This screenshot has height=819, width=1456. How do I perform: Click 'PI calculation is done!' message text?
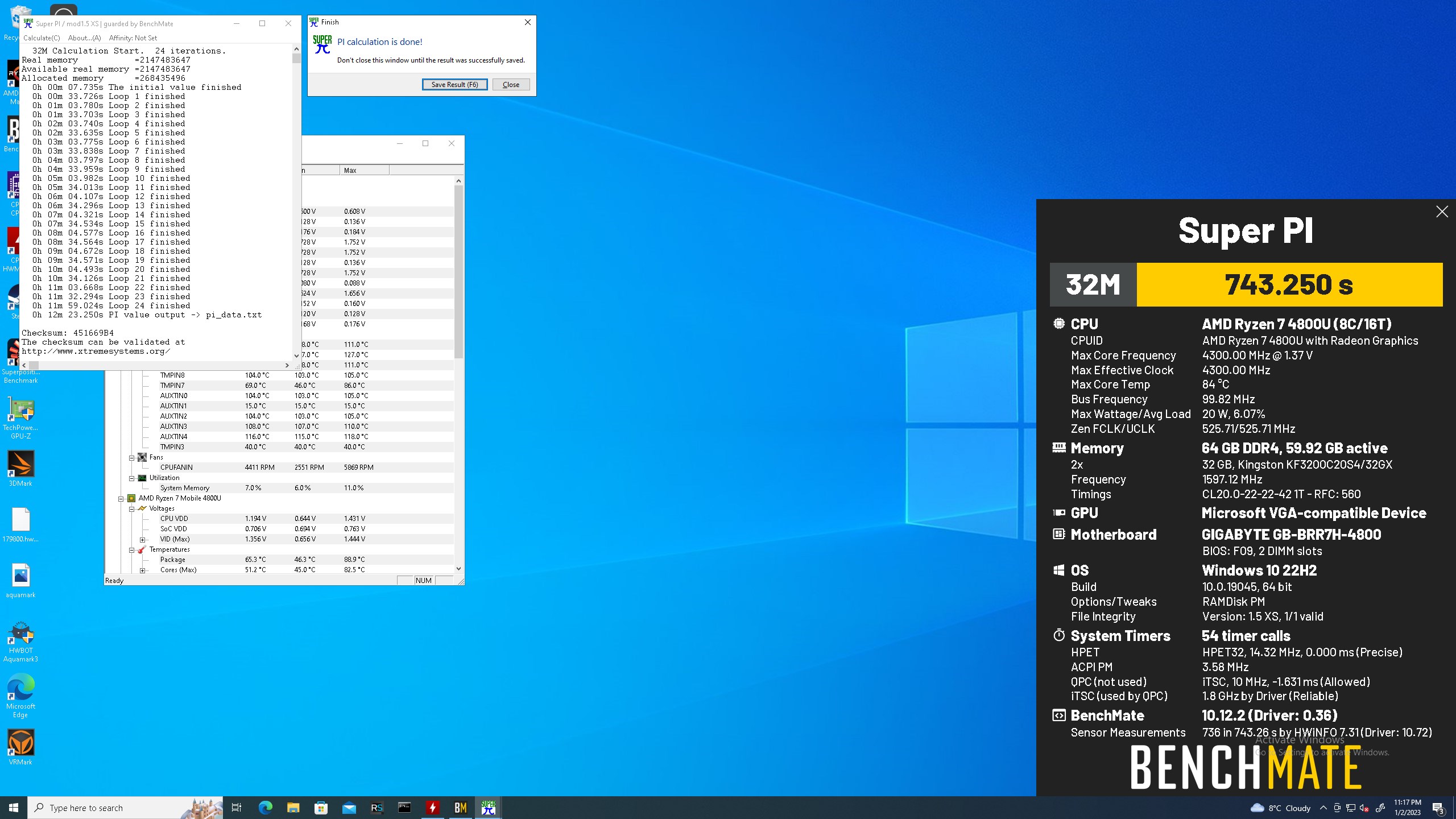(380, 42)
